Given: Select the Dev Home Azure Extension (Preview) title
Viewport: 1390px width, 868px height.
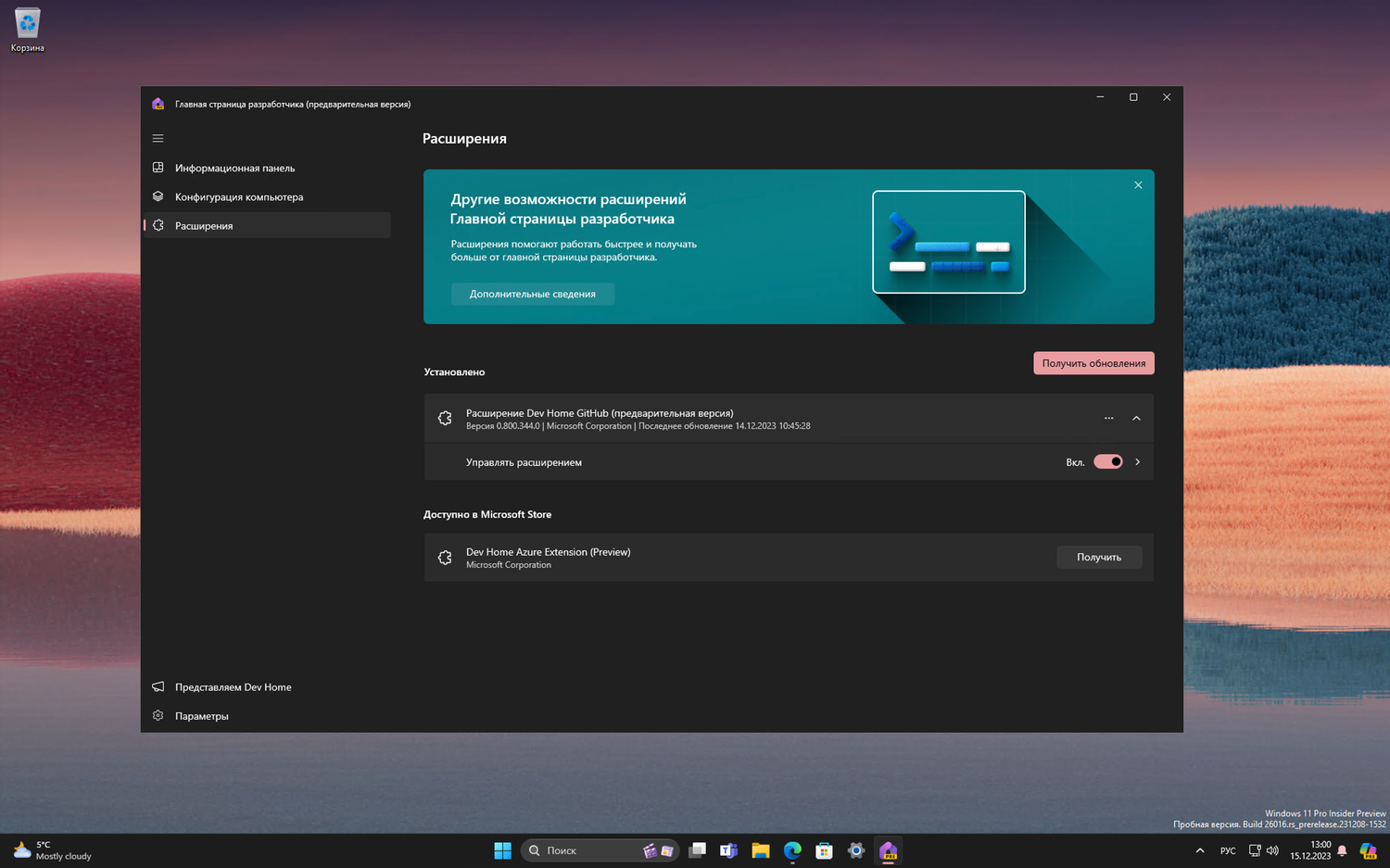Looking at the screenshot, I should (548, 551).
